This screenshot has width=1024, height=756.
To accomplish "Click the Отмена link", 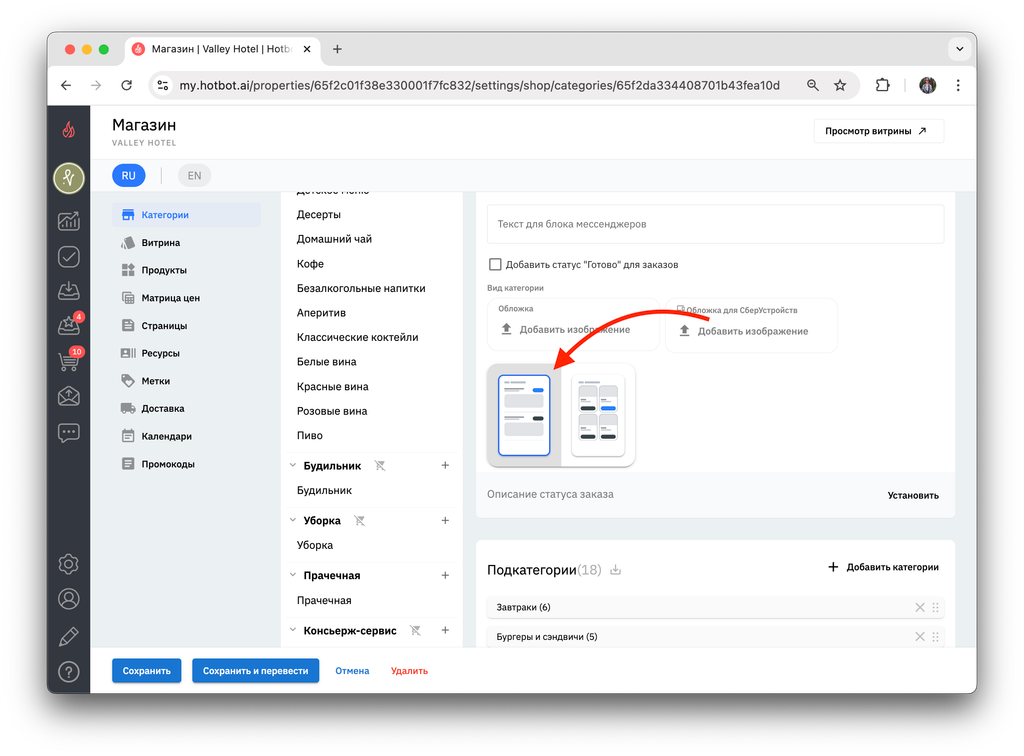I will click(x=352, y=670).
